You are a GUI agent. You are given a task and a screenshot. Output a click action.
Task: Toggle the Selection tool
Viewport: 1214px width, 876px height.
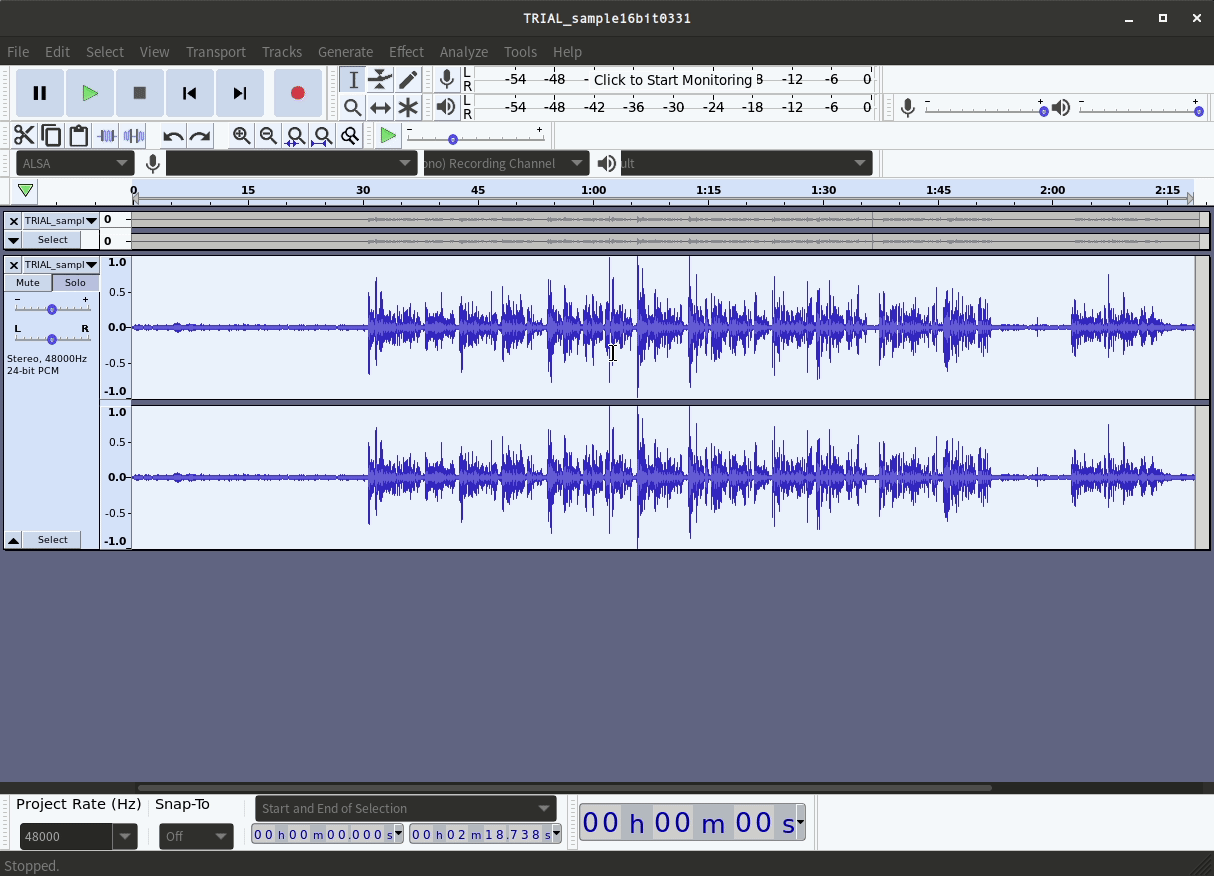coord(353,79)
